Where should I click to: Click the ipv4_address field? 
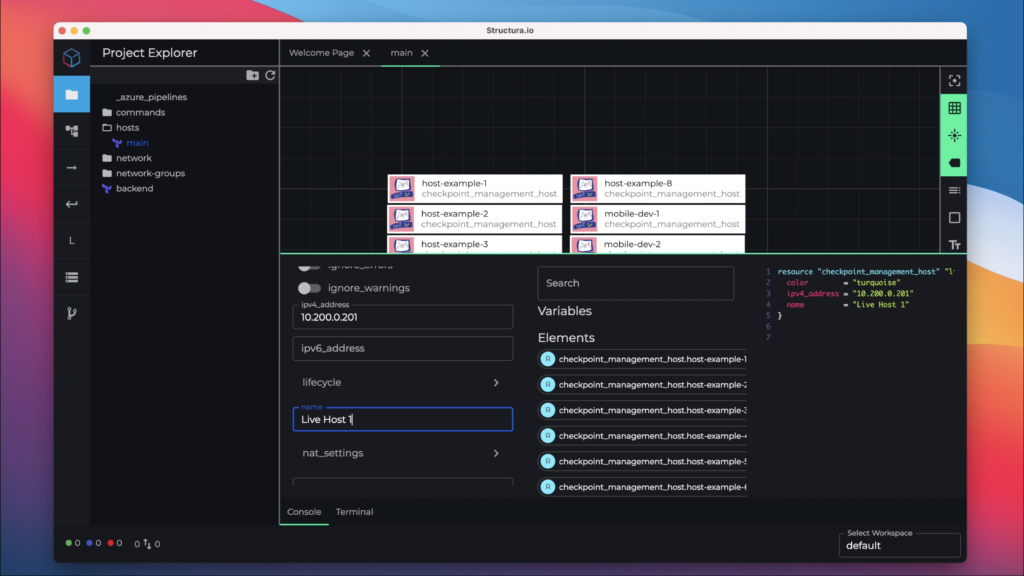point(403,317)
